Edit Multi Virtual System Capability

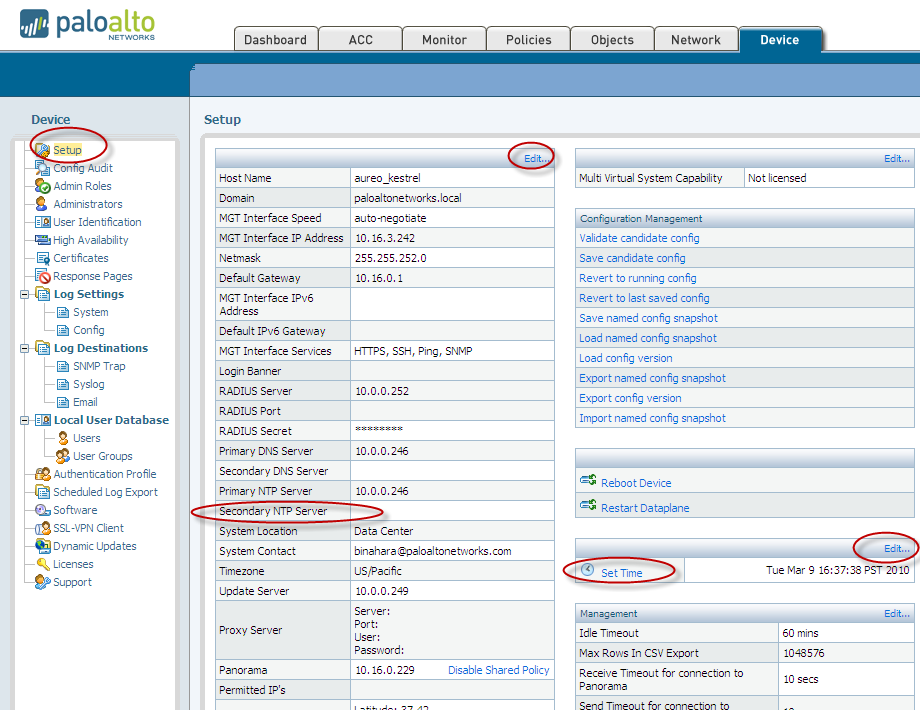[x=897, y=158]
